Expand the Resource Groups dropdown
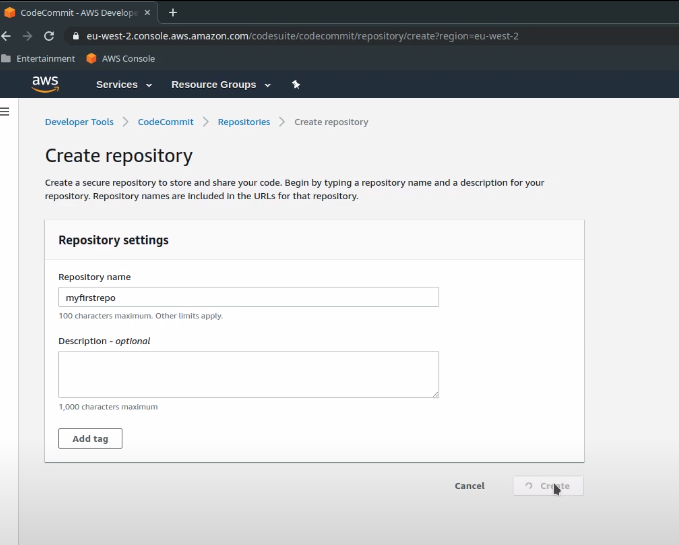 pyautogui.click(x=221, y=84)
